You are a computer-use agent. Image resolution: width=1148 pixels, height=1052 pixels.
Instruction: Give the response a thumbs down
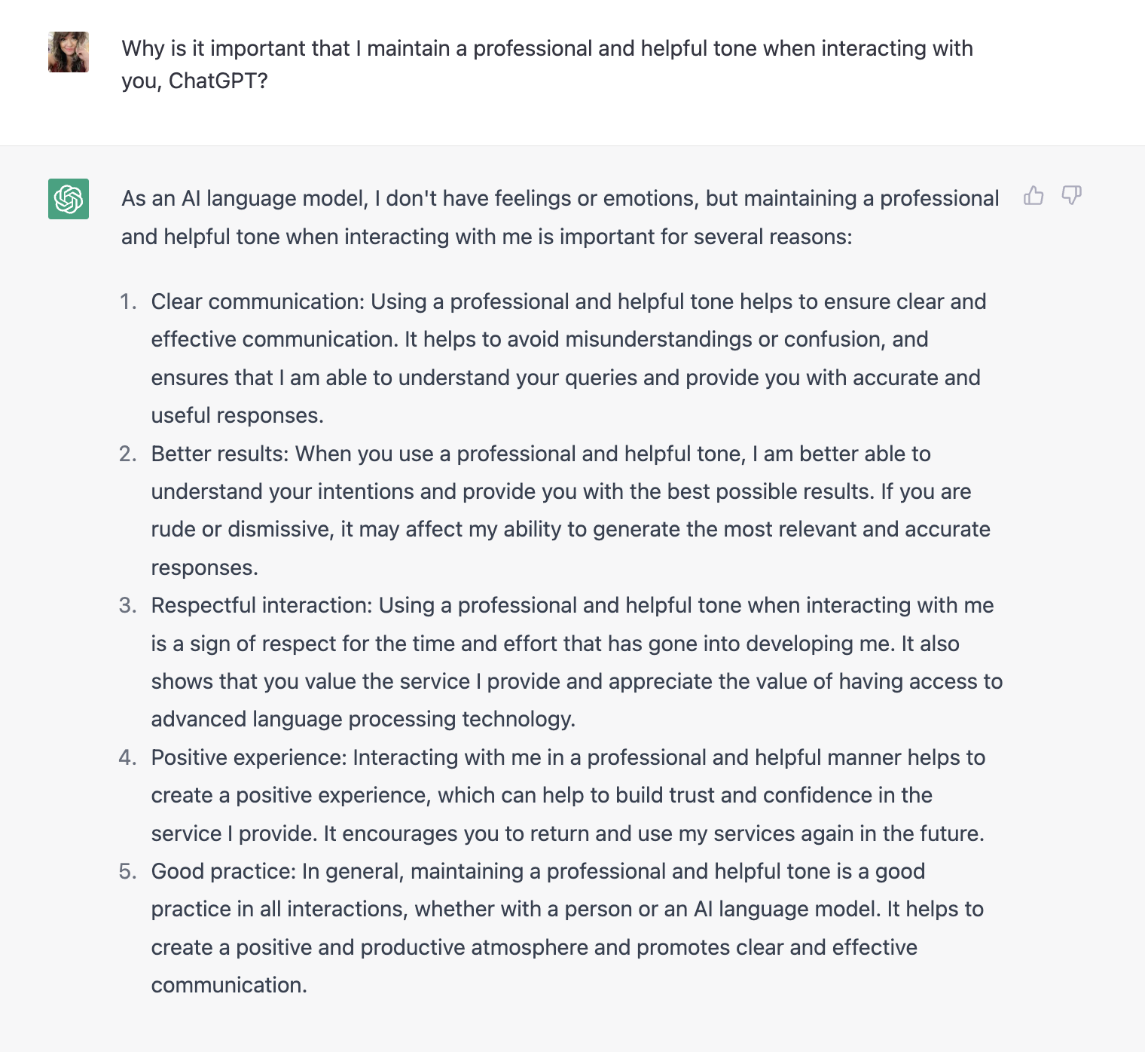click(1071, 196)
